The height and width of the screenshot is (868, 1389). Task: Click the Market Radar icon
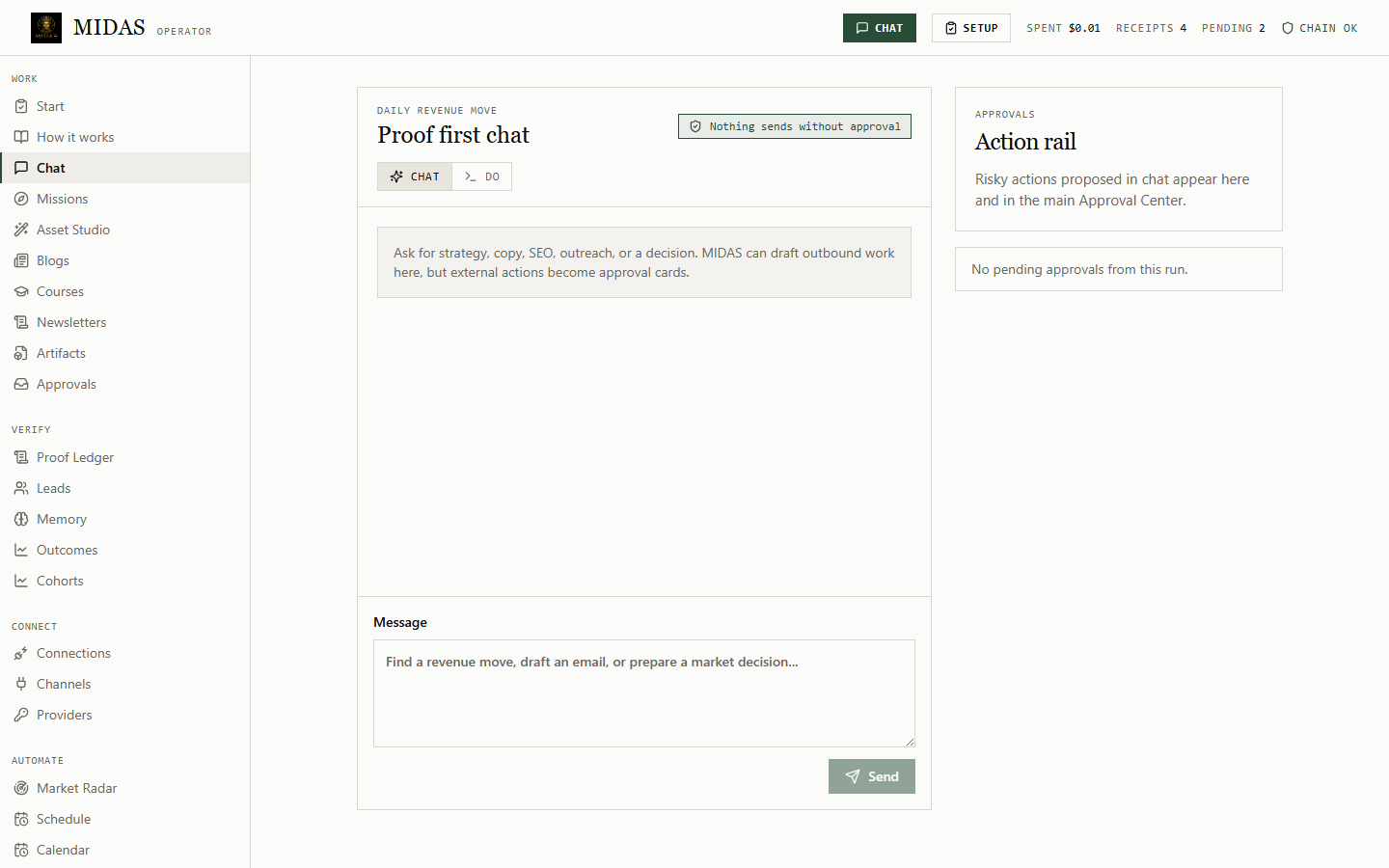[x=21, y=788]
